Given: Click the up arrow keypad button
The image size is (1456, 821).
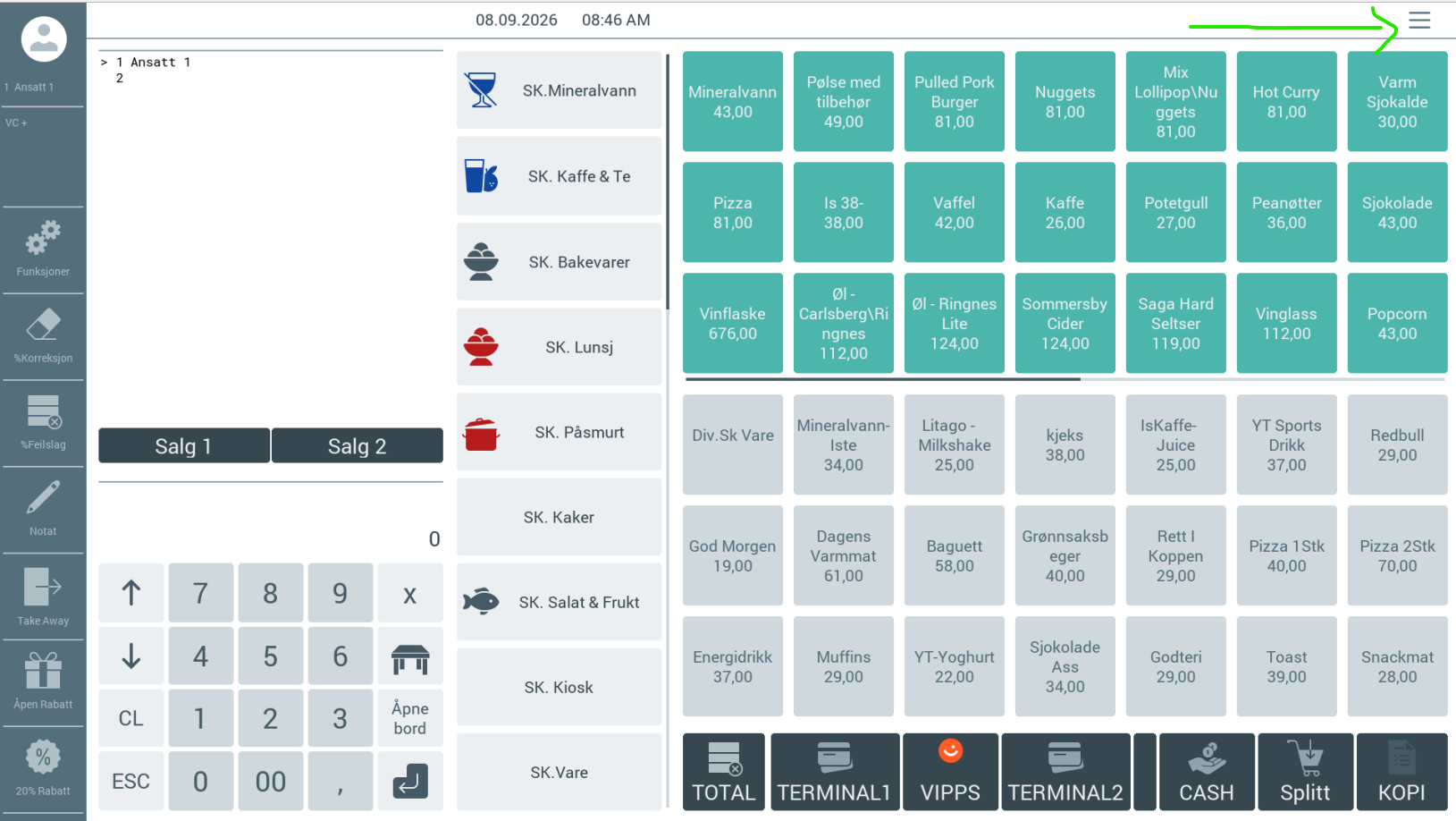Looking at the screenshot, I should click(131, 592).
